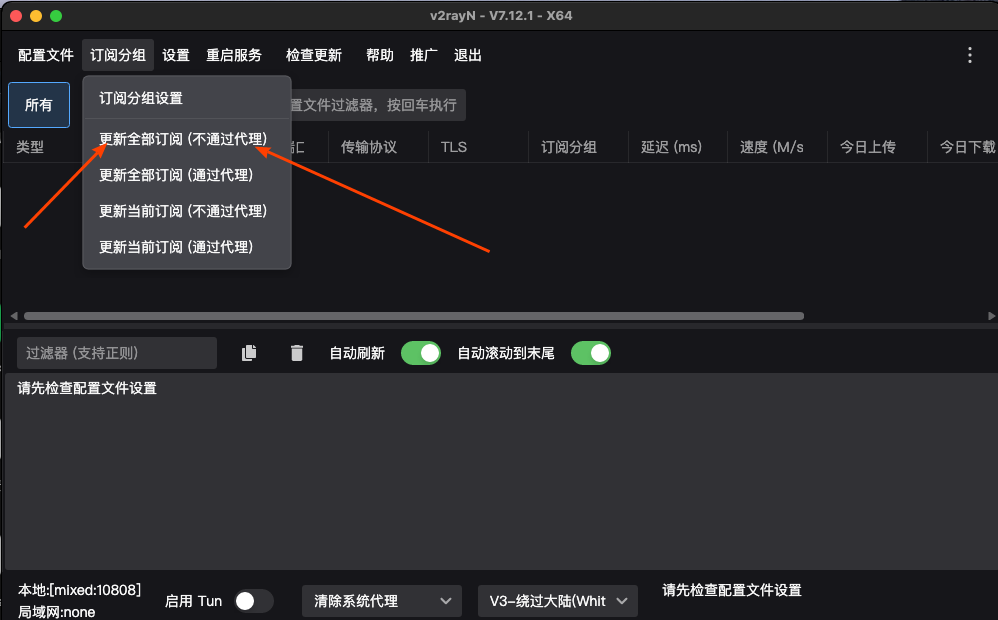Click the 请先检查配置文件设置 log message
This screenshot has height=620, width=998.
pyautogui.click(x=87, y=388)
